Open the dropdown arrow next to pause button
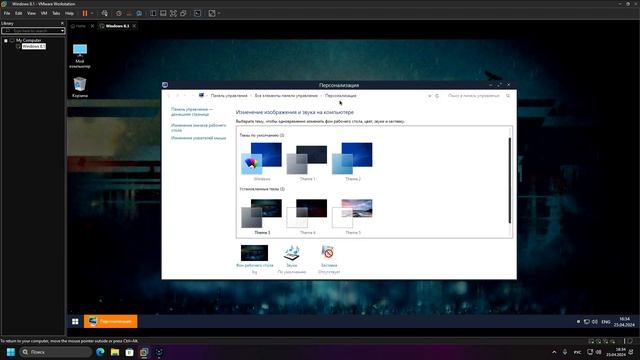 click(92, 13)
